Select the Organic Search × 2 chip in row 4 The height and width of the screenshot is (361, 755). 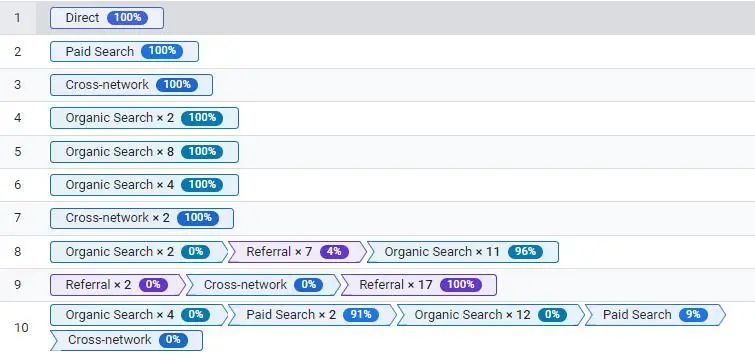point(144,118)
